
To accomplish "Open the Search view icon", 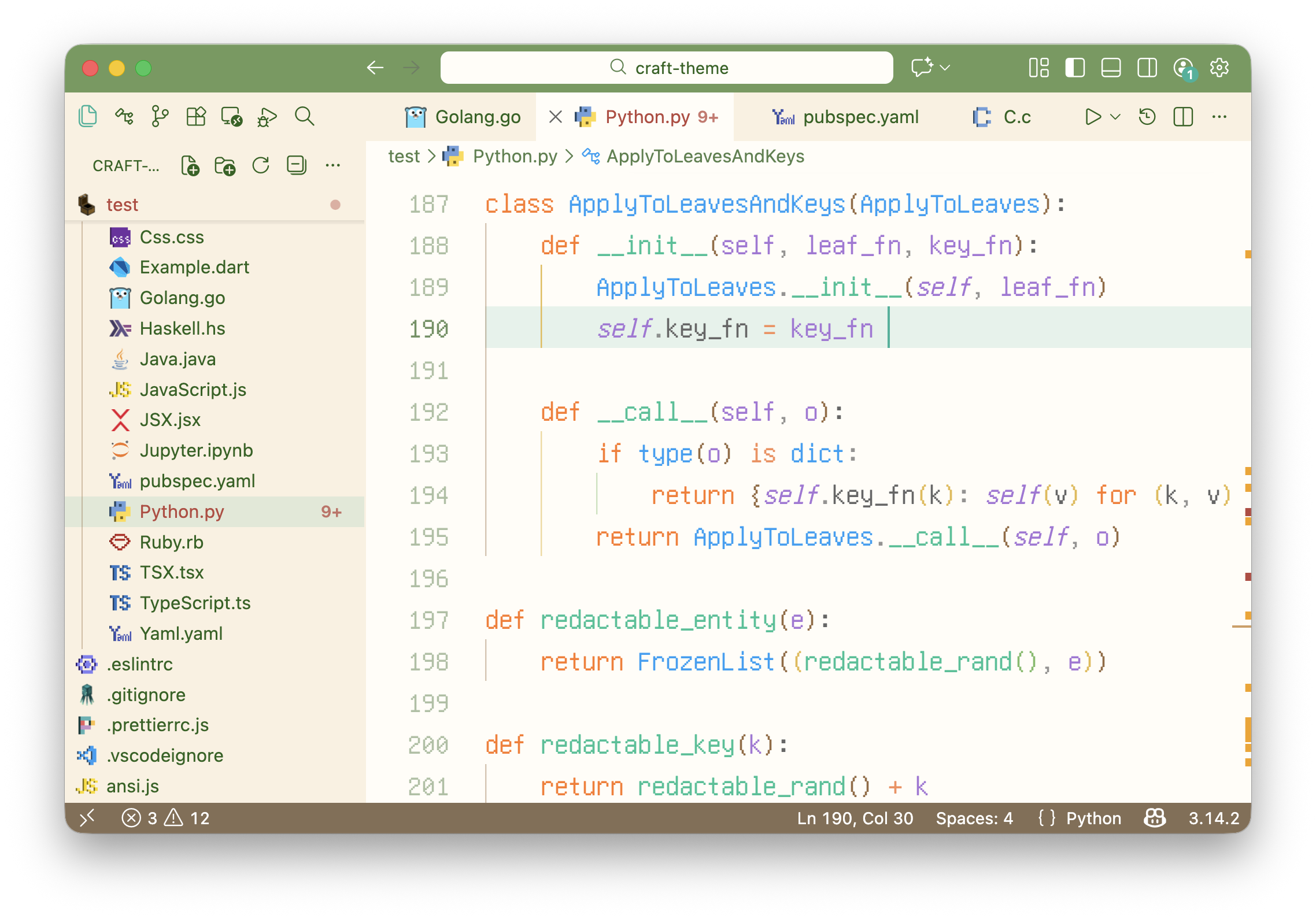I will 304,117.
